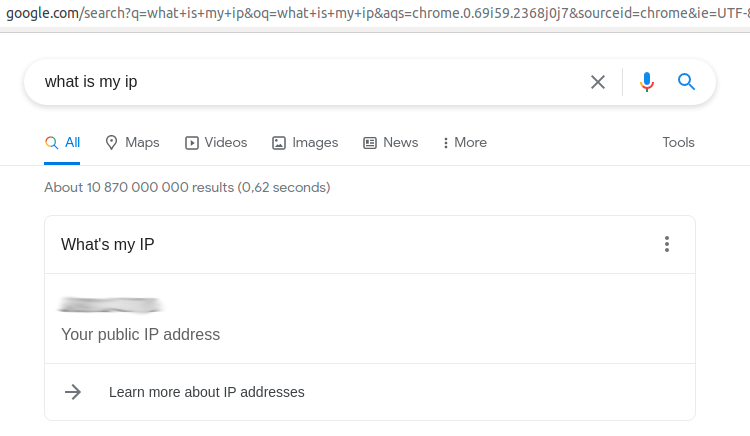Click the picture icon on the Images tab

(279, 143)
